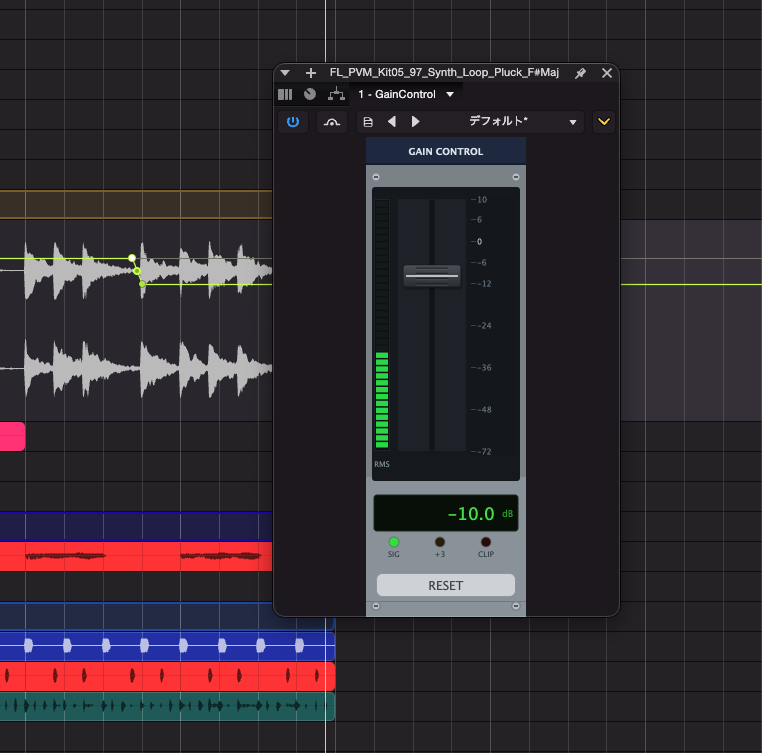762x753 pixels.
Task: Load the next preset
Action: (416, 122)
